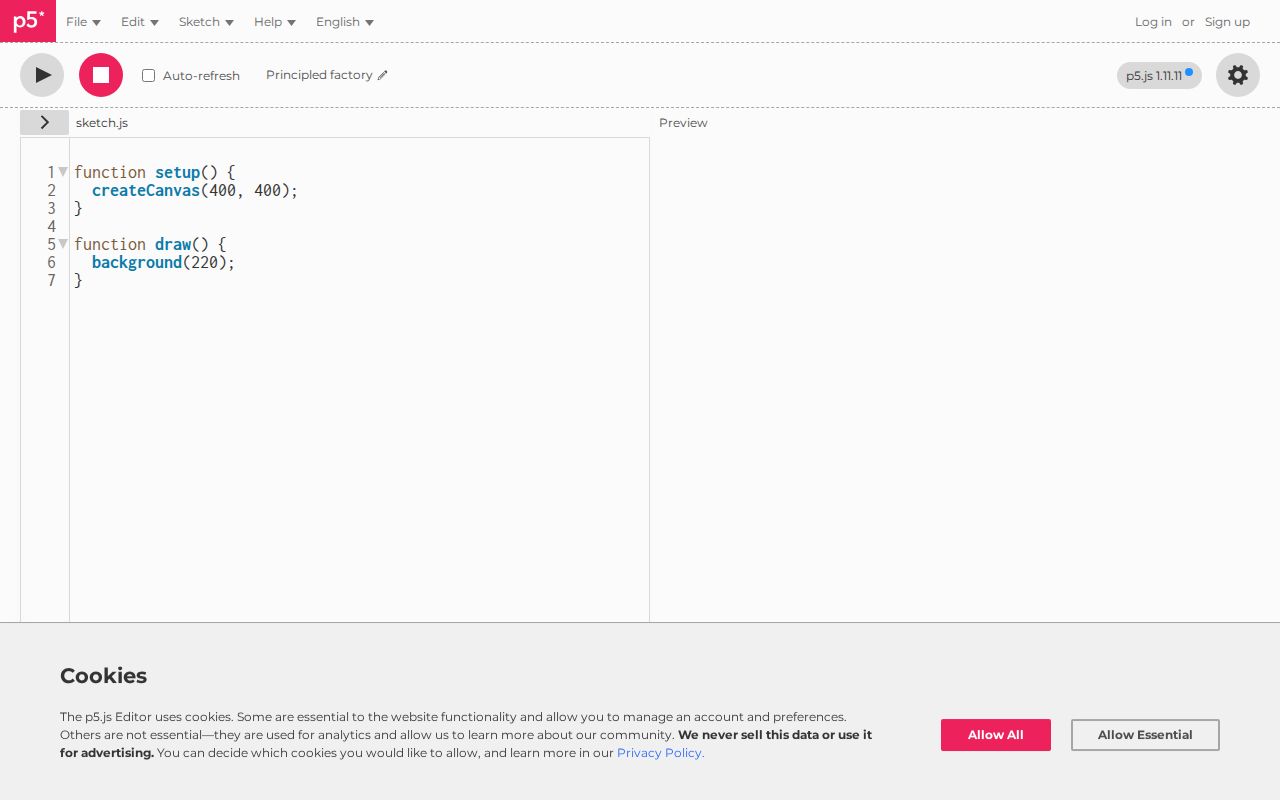Open the editor settings gear
The width and height of the screenshot is (1280, 800).
[1238, 75]
